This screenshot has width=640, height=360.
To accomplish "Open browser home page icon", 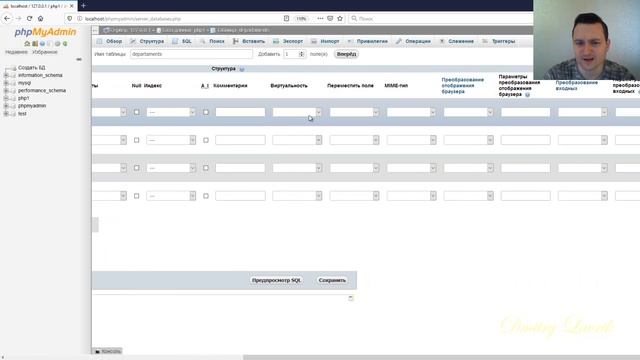I will (40, 18).
